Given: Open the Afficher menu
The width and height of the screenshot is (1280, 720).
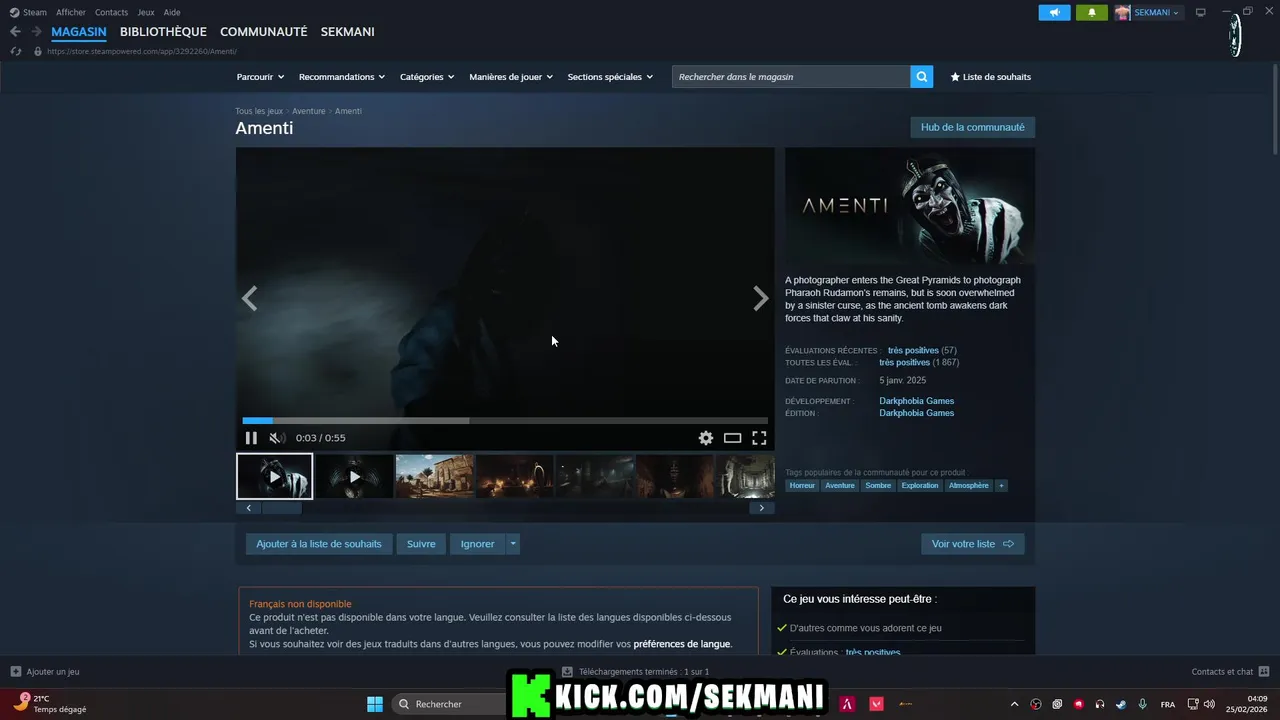Looking at the screenshot, I should [x=71, y=12].
